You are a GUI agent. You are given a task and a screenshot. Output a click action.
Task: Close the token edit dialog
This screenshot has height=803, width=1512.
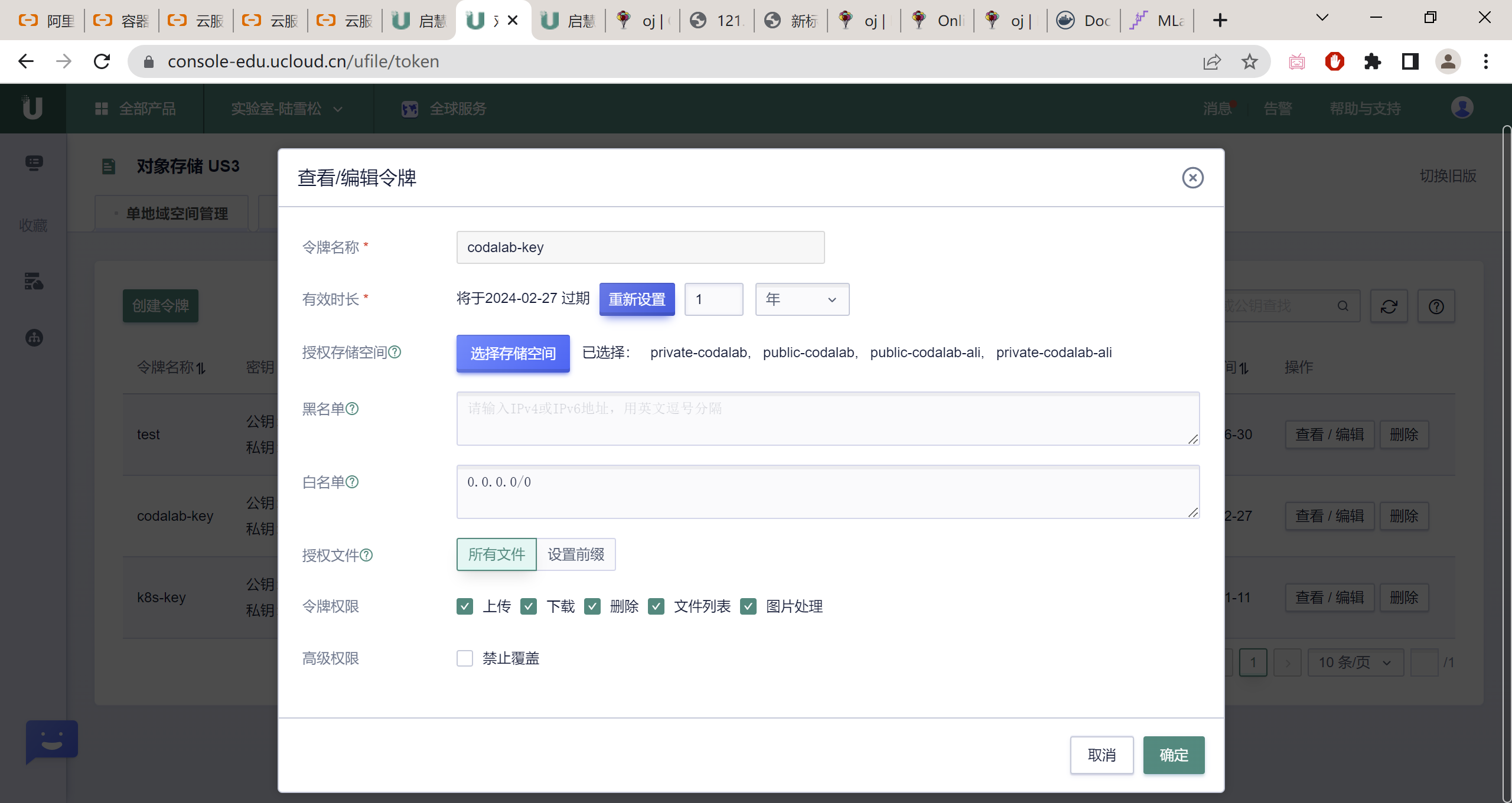[x=1192, y=178]
